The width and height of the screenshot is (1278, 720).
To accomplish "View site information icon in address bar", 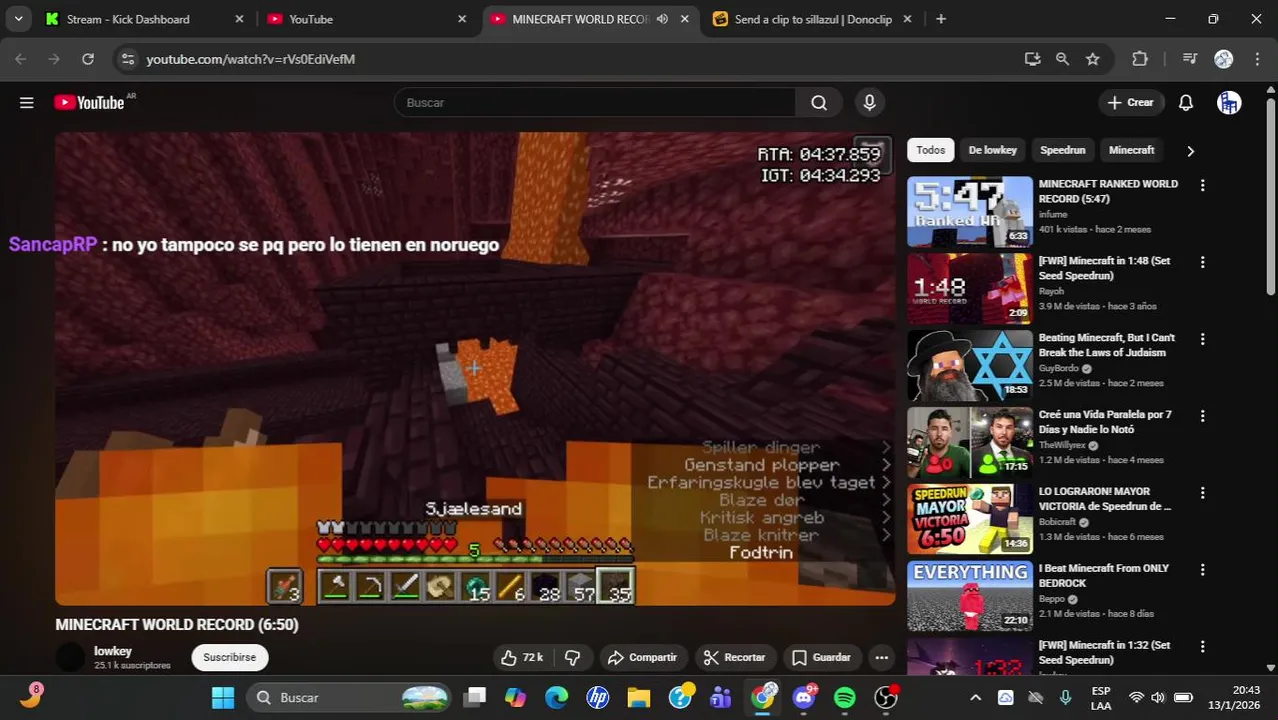I will point(127,59).
